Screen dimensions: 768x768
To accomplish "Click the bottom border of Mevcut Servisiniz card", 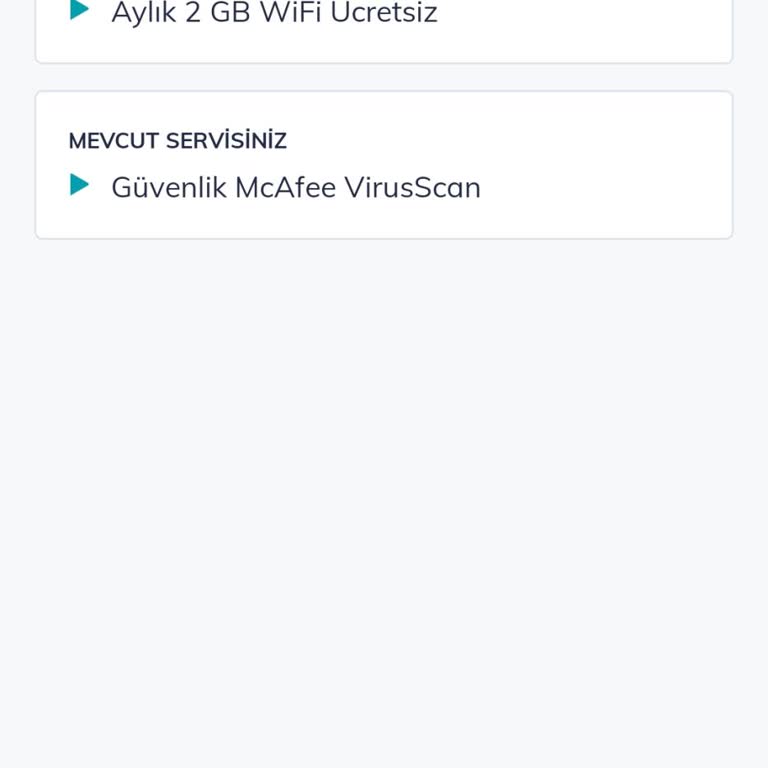I will coord(384,239).
